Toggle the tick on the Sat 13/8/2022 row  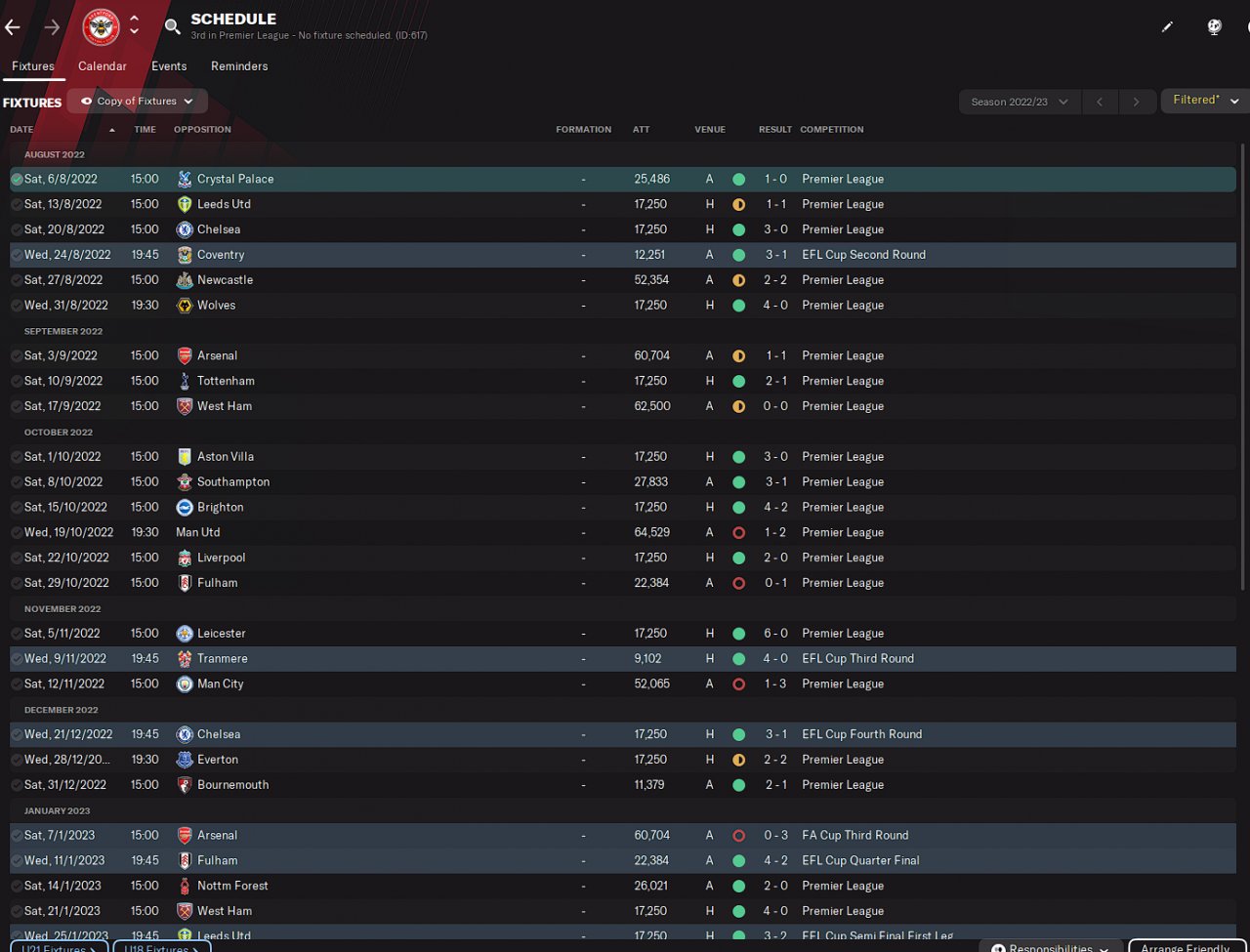point(17,204)
